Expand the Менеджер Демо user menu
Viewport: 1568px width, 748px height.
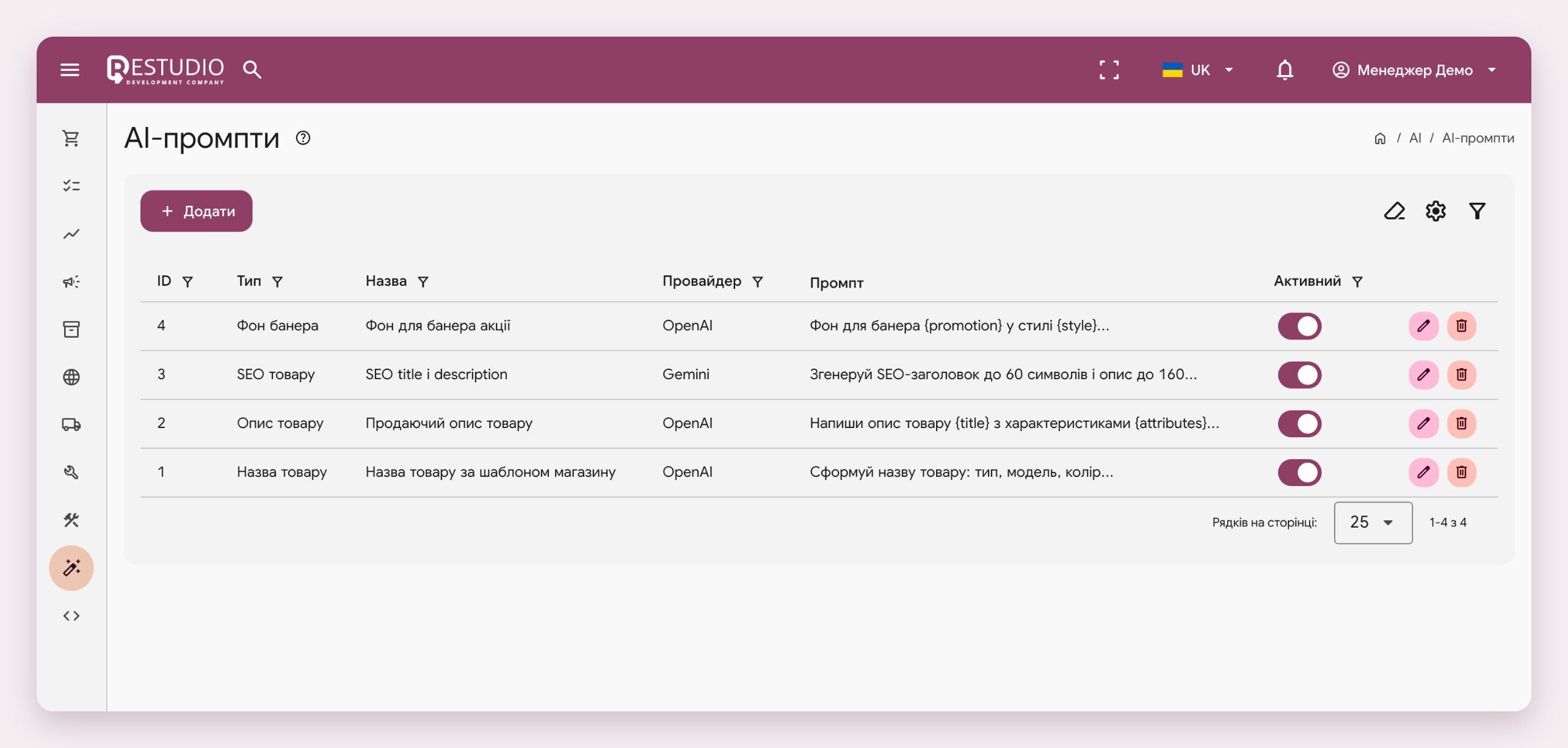click(x=1414, y=70)
